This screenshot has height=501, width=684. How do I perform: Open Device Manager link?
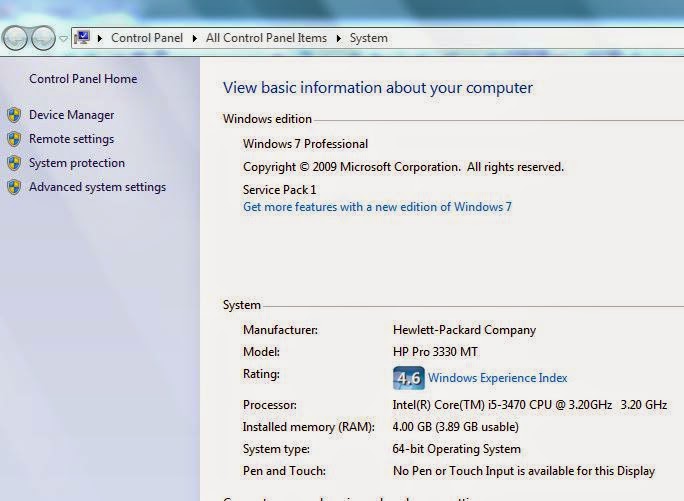point(72,115)
